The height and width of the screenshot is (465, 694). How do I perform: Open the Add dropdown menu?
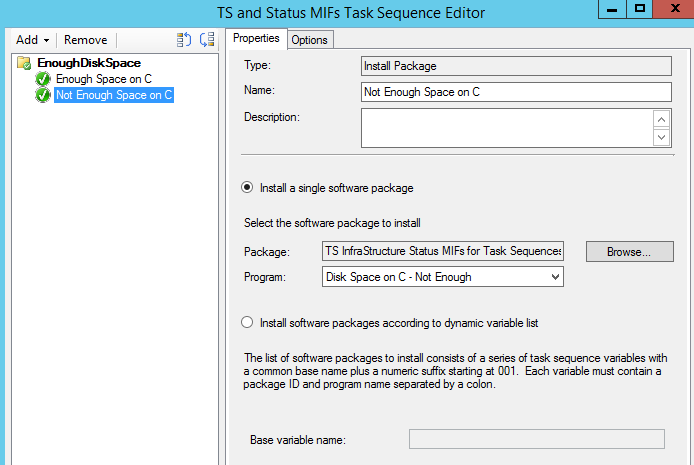[x=32, y=40]
